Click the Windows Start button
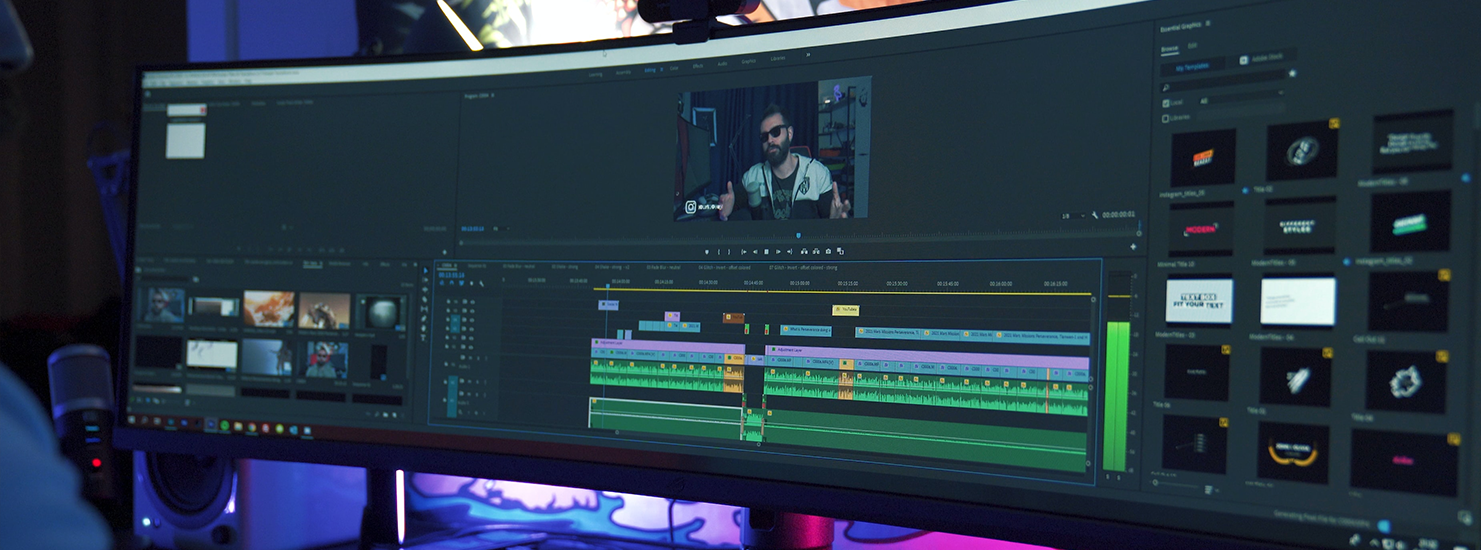This screenshot has height=550, width=1481. 132,420
